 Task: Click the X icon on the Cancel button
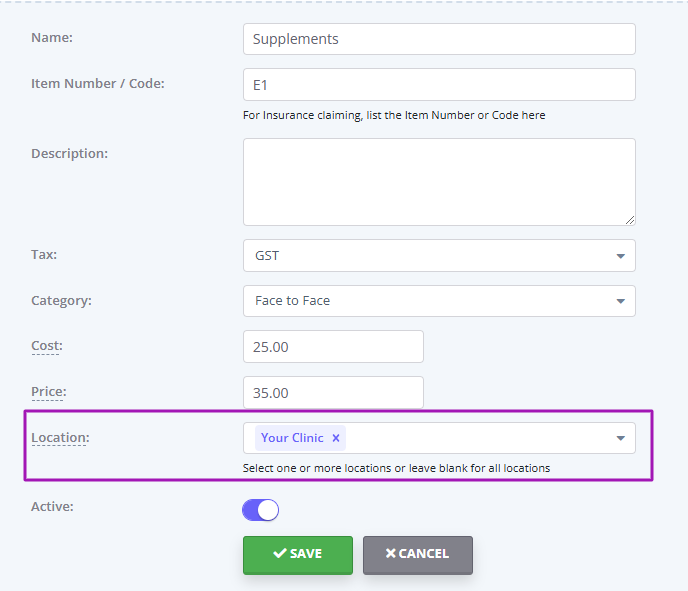point(391,553)
